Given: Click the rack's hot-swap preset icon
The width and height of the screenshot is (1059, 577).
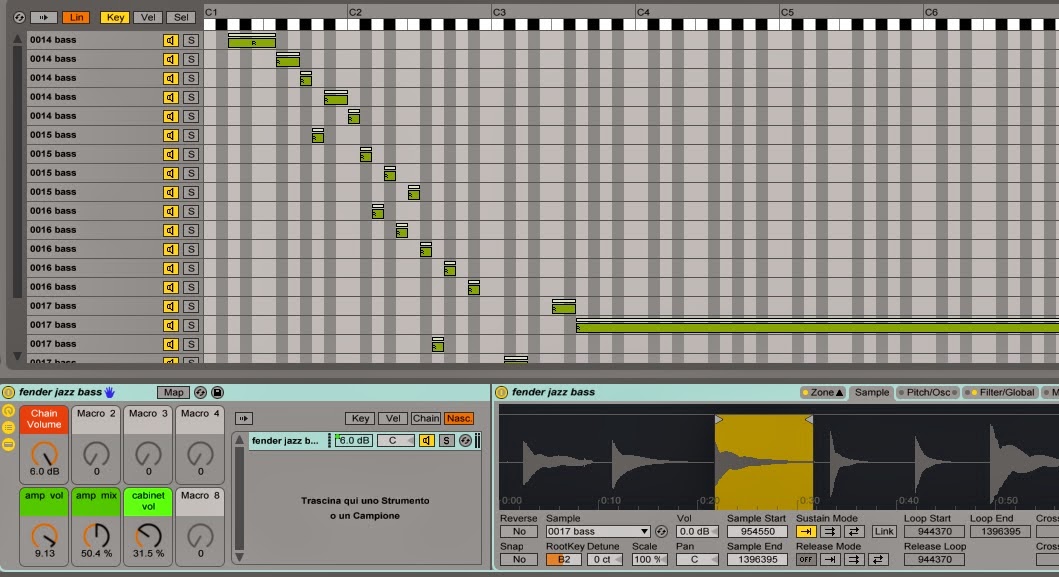Looking at the screenshot, I should pyautogui.click(x=200, y=392).
